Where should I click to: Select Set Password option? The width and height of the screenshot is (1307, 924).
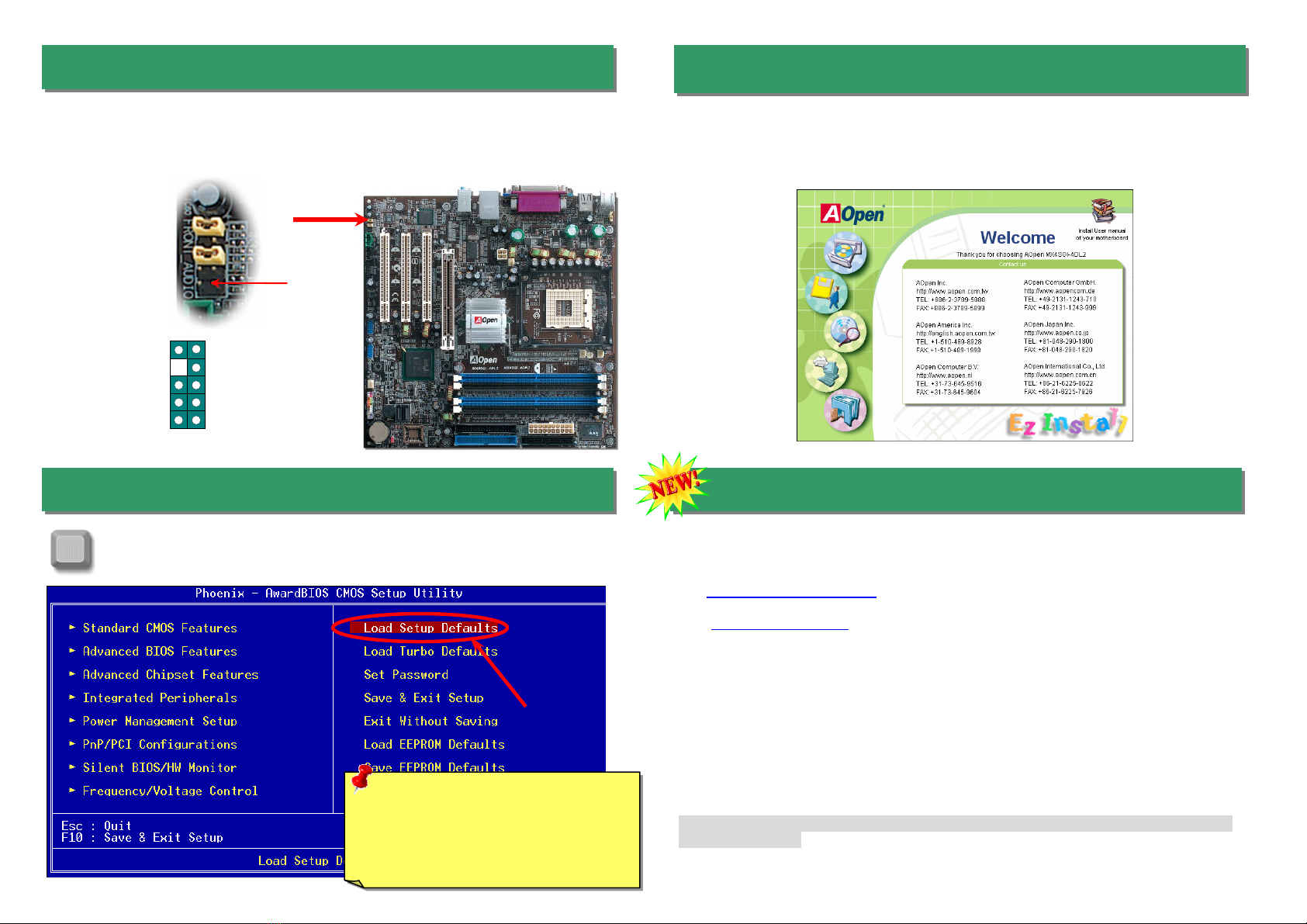coord(406,675)
